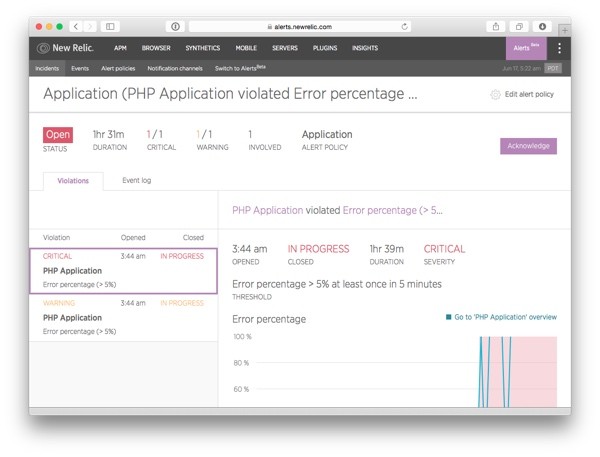Select the Alerts Beta button
This screenshot has width=600, height=457.
pyautogui.click(x=526, y=48)
